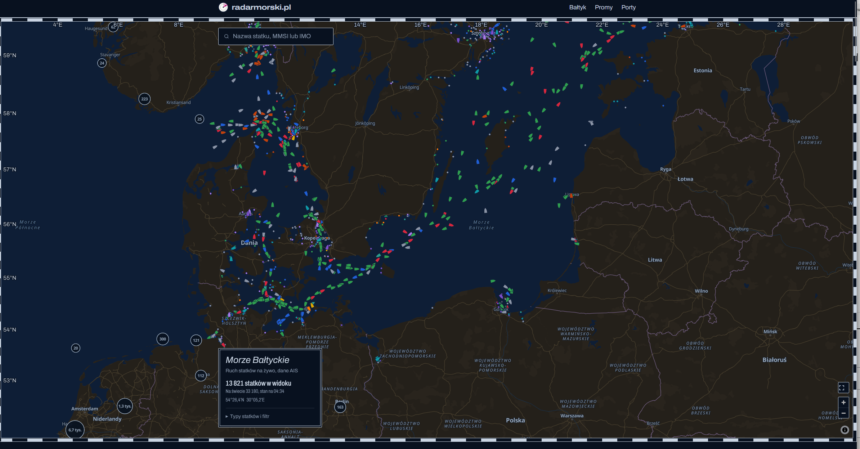This screenshot has height=449, width=860.
Task: Click the Litwa country label
Action: [655, 260]
